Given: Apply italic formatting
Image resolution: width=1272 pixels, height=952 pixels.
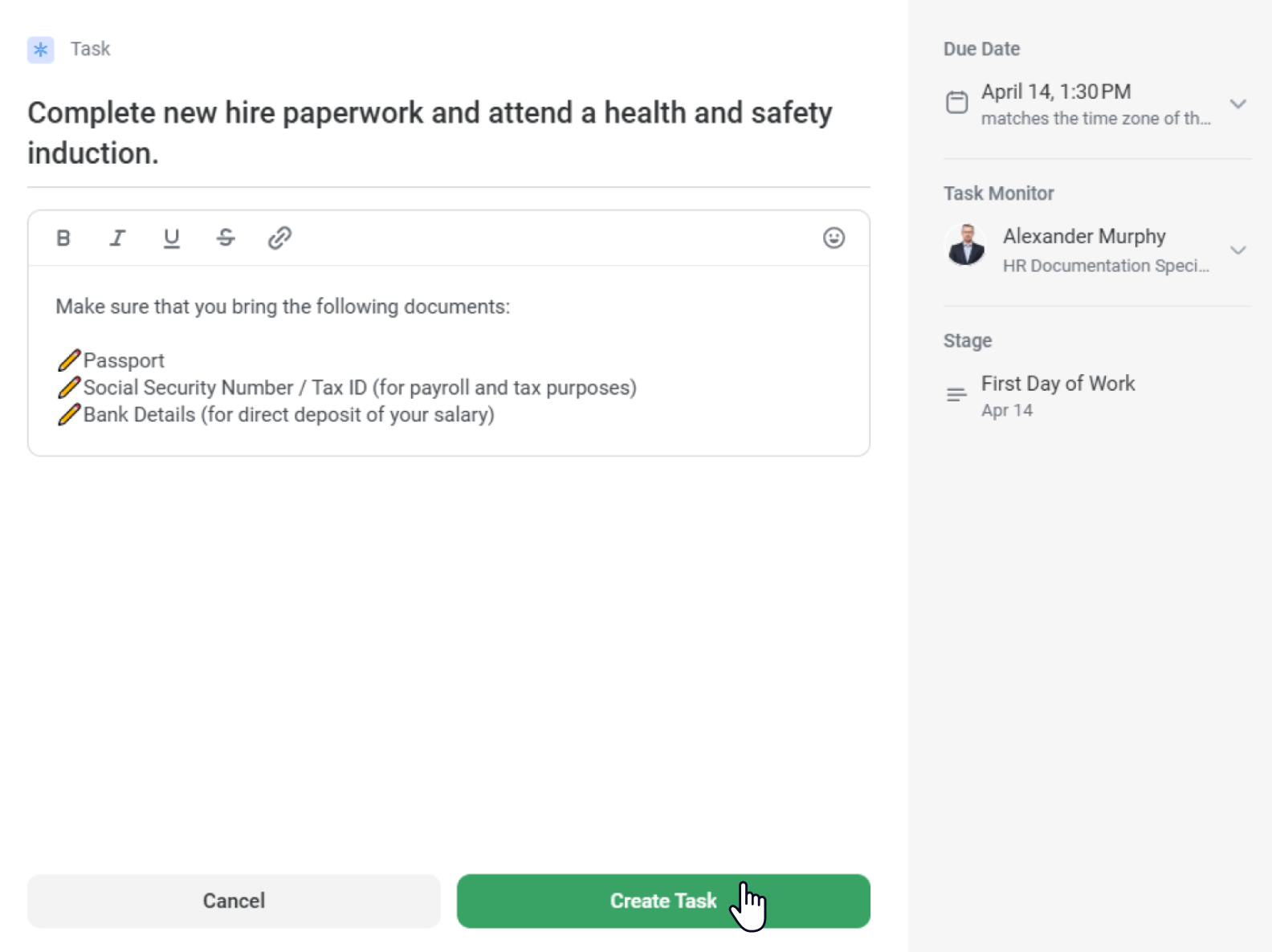Looking at the screenshot, I should click(x=117, y=238).
